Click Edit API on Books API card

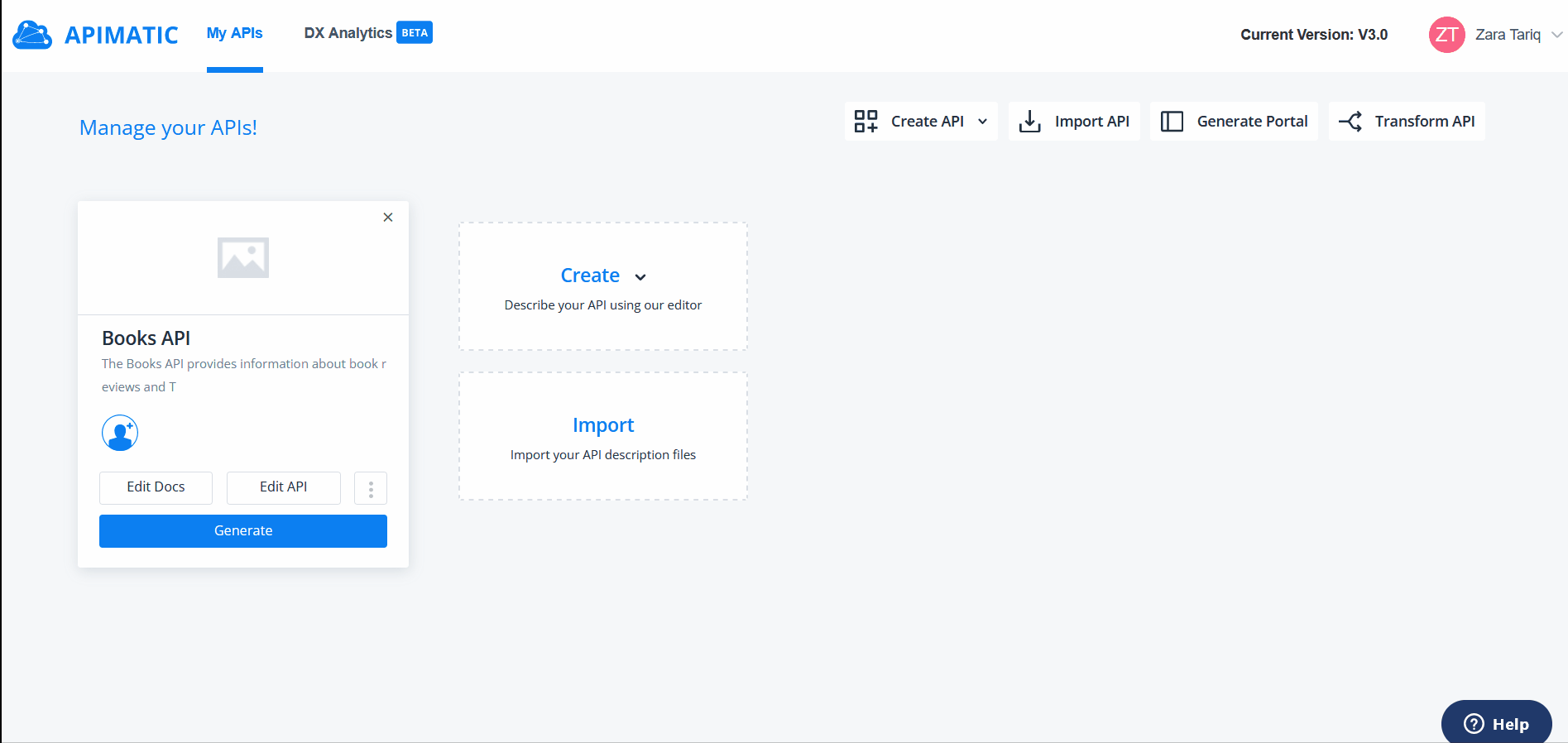coord(284,487)
